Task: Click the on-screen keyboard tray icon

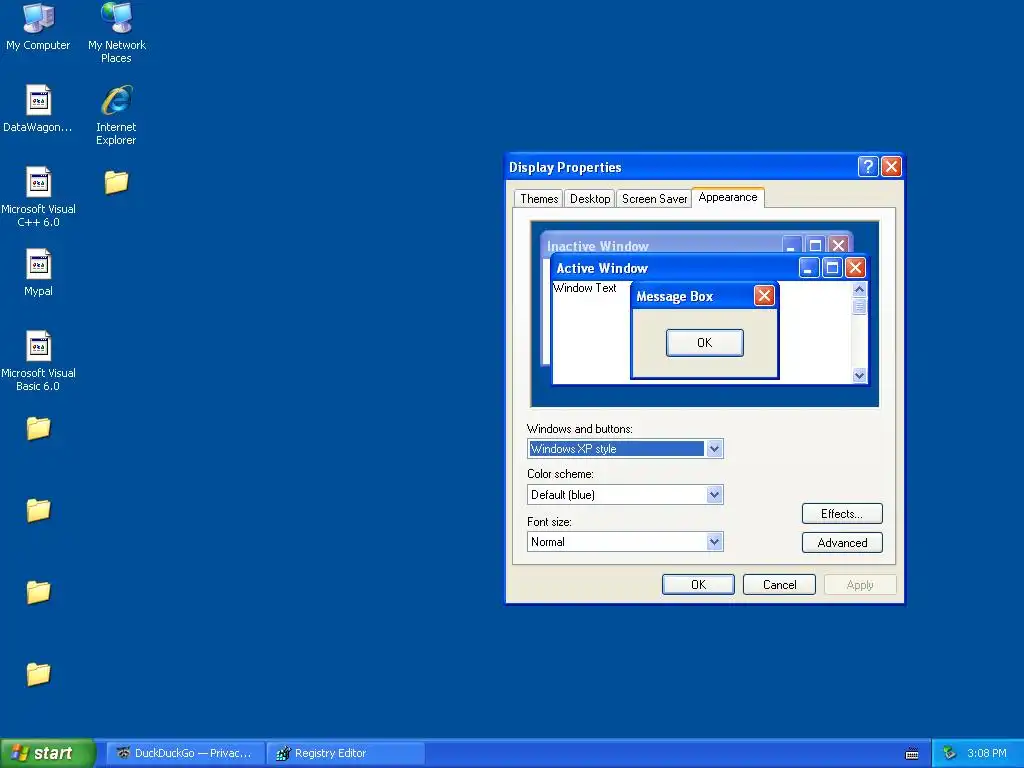Action: (x=912, y=754)
